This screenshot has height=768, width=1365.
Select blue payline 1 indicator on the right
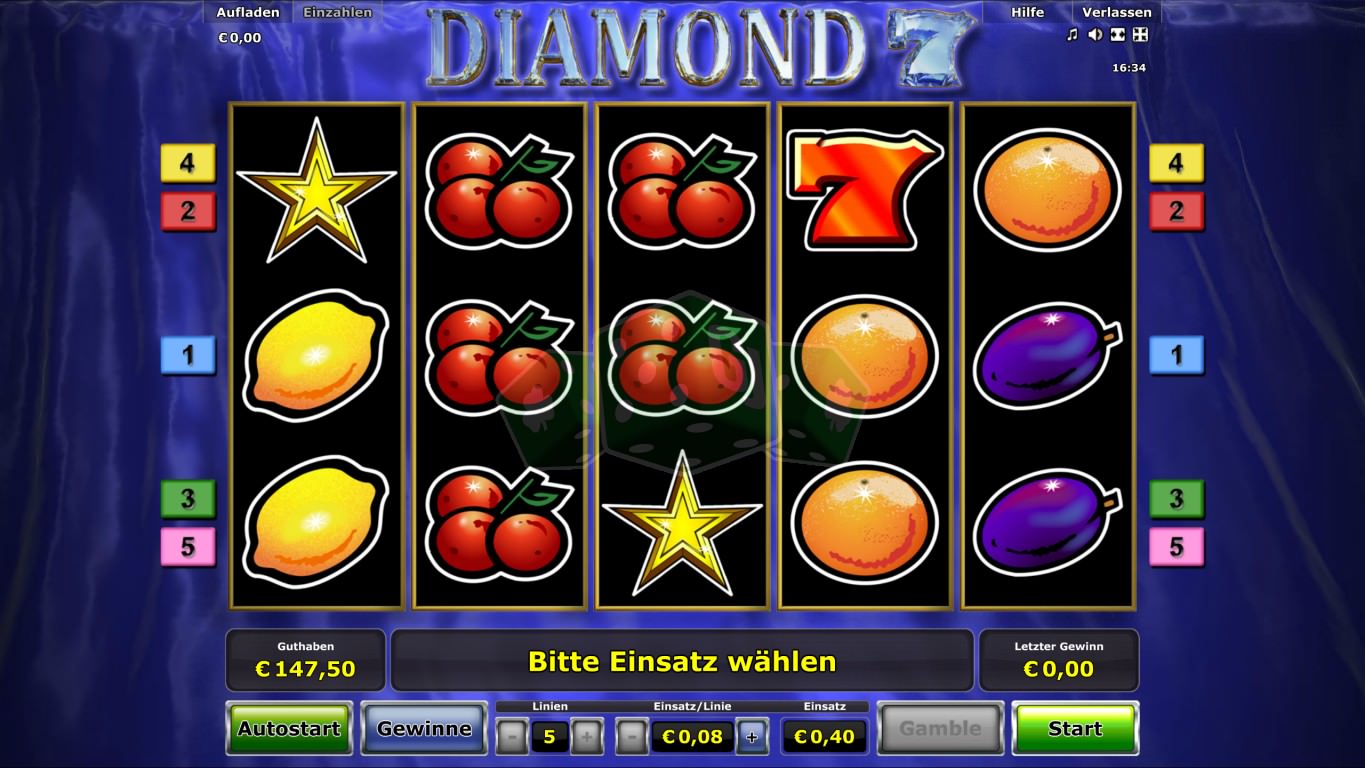click(1176, 355)
